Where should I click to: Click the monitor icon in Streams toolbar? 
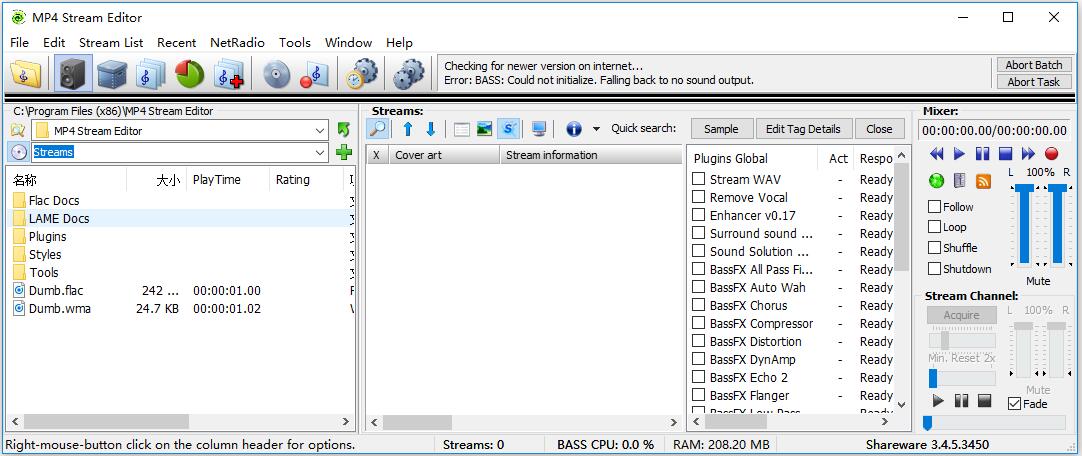tap(539, 129)
